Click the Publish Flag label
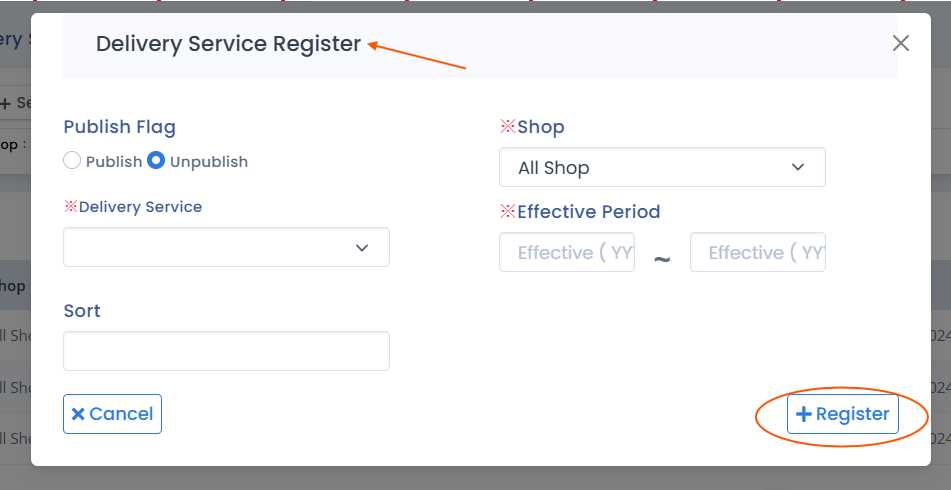This screenshot has height=490, width=951. click(x=119, y=127)
